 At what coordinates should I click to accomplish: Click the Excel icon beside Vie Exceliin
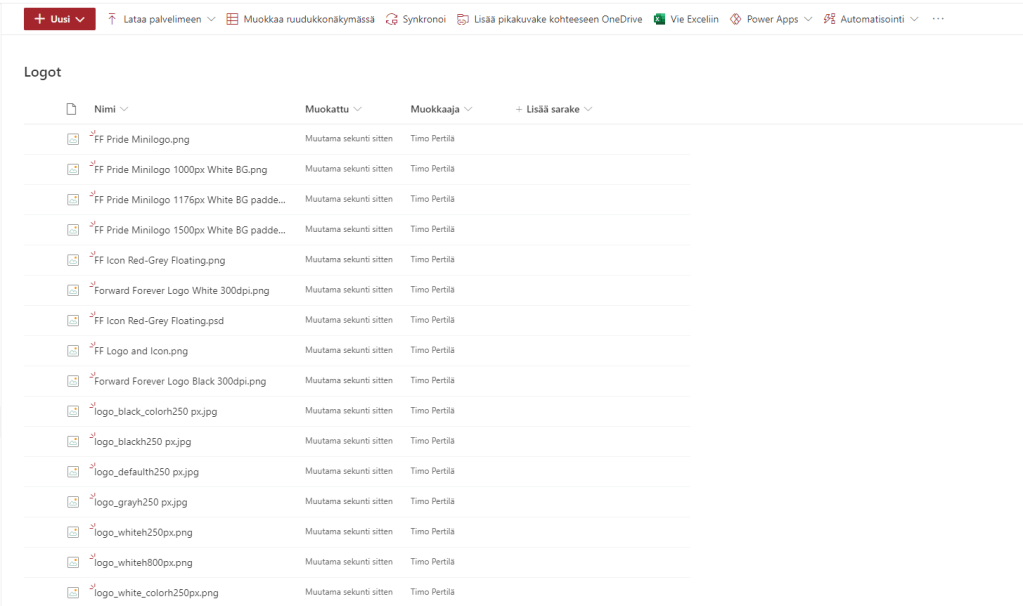point(659,19)
